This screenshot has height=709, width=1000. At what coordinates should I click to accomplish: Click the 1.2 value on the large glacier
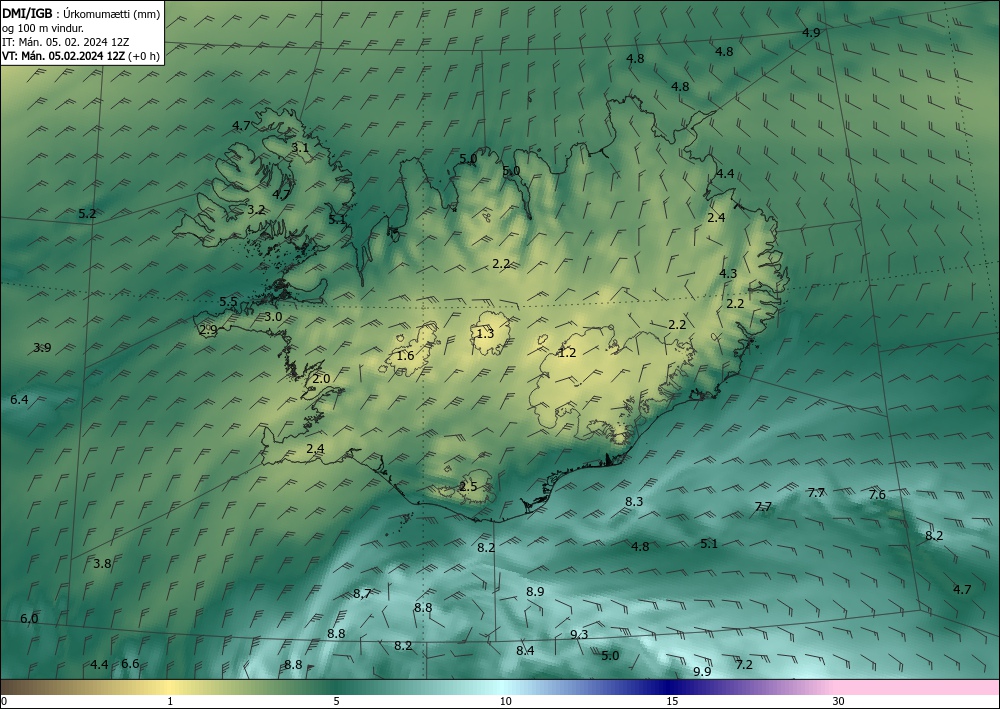567,353
